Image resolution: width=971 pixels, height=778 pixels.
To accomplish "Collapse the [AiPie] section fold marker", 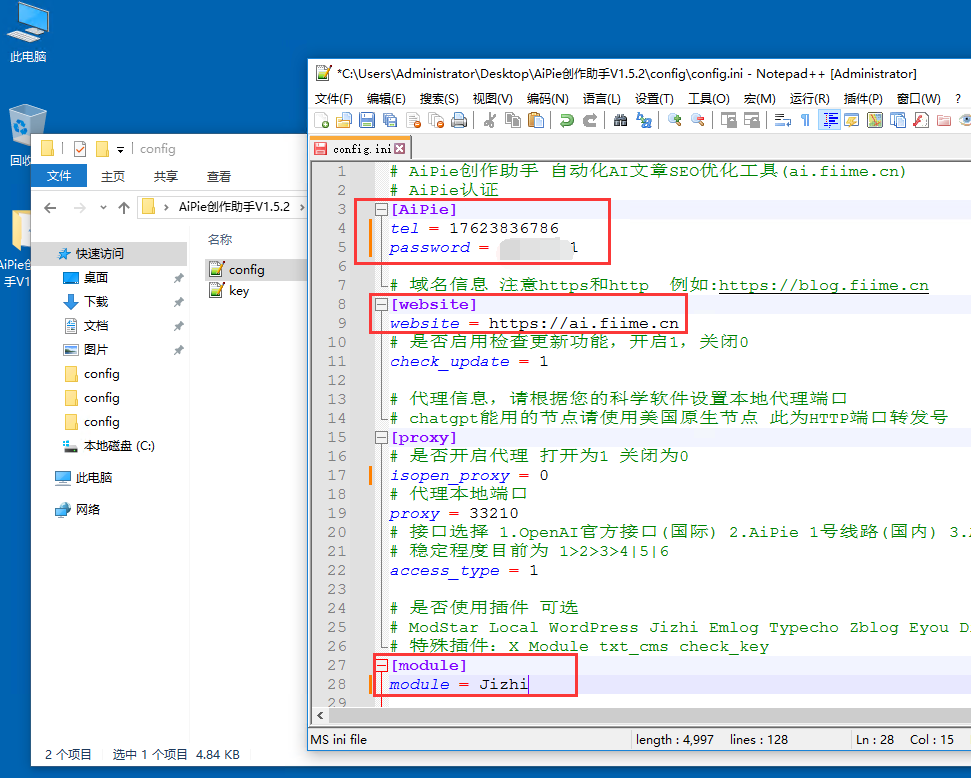I will [381, 209].
